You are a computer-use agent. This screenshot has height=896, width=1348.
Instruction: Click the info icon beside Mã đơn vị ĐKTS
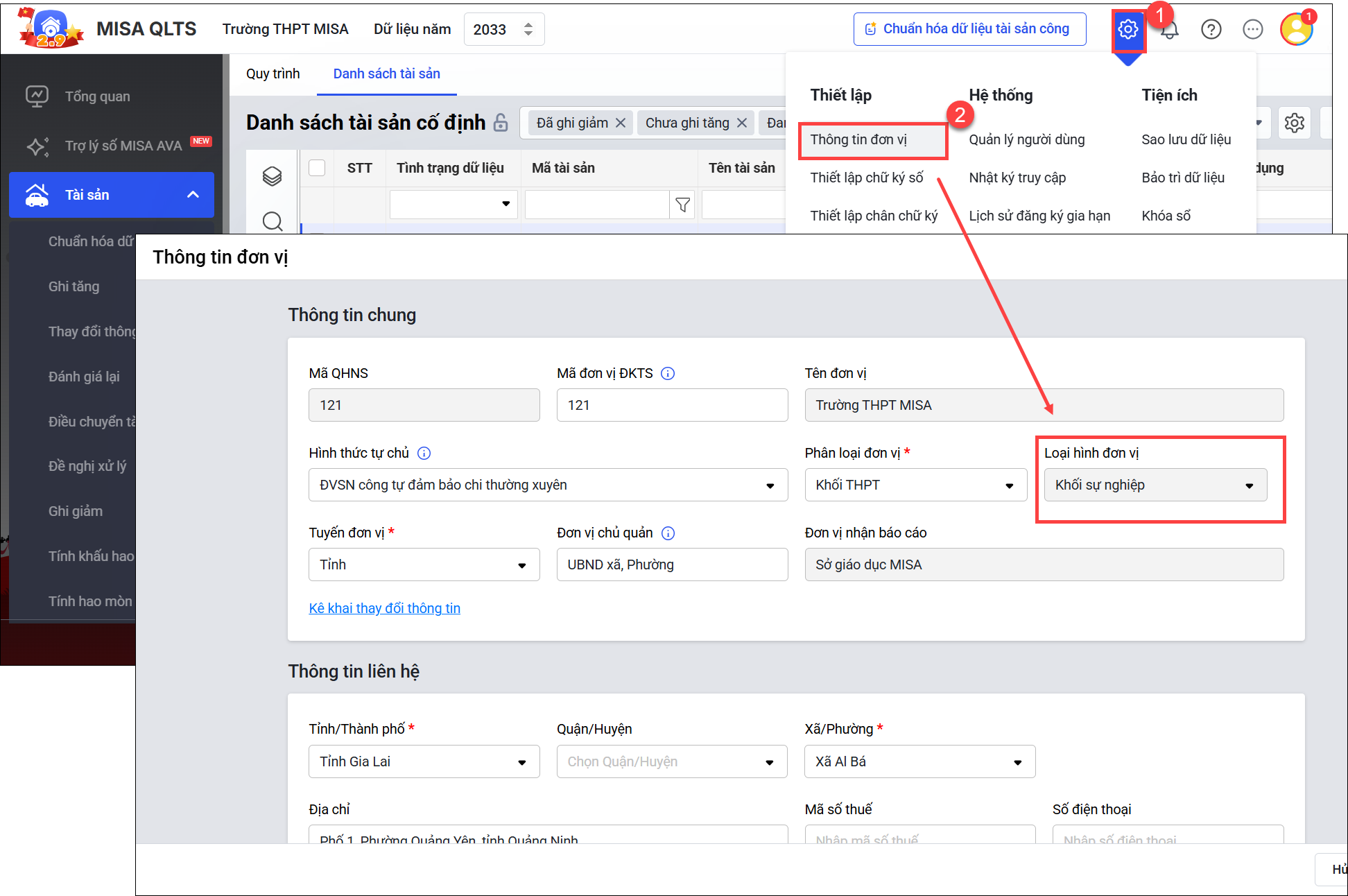pos(668,374)
